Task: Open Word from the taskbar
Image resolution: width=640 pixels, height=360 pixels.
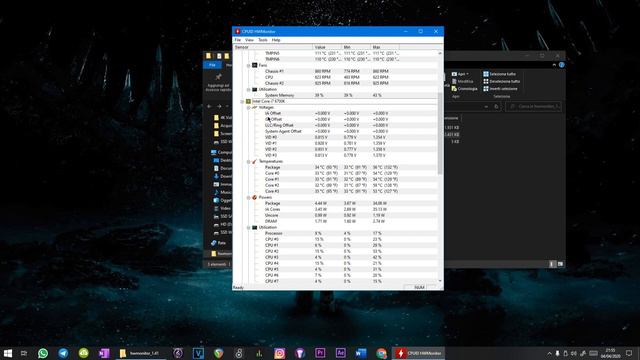Action: pos(361,353)
